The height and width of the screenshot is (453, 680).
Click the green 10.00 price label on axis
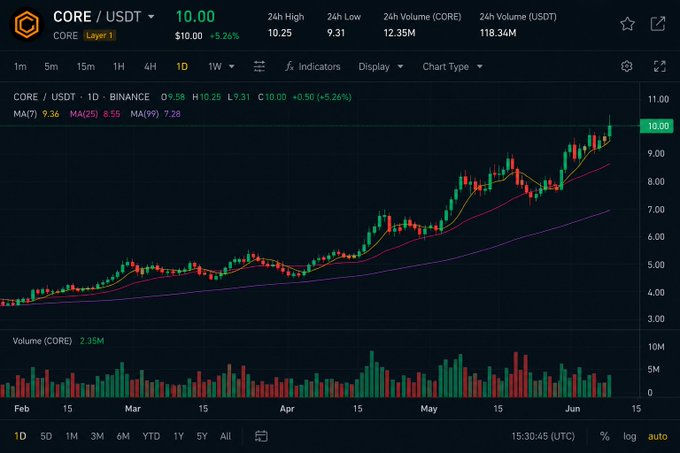[x=657, y=126]
